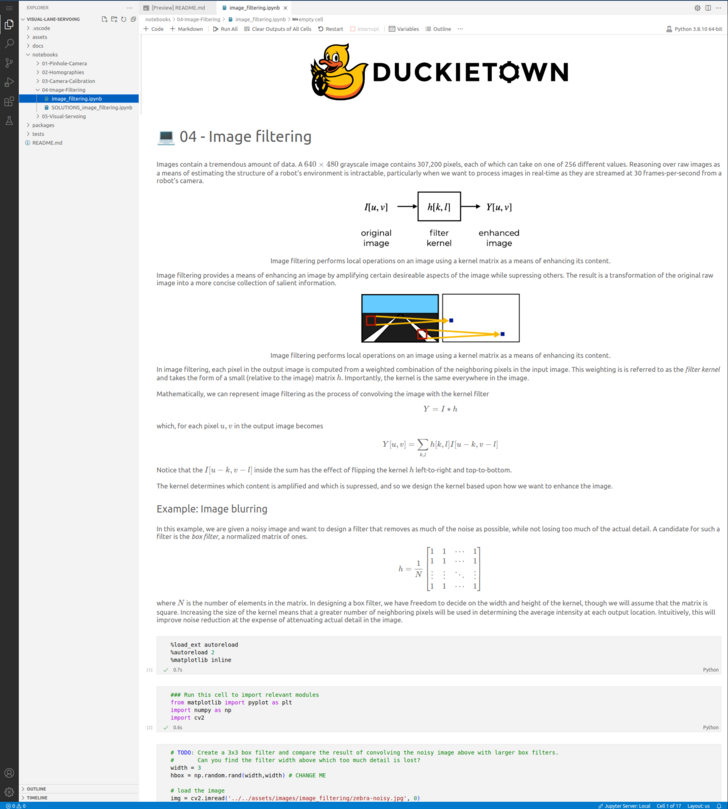Viewport: 728px width, 809px height.
Task: Close the image_filtering.ipynb tab
Action: [x=285, y=8]
